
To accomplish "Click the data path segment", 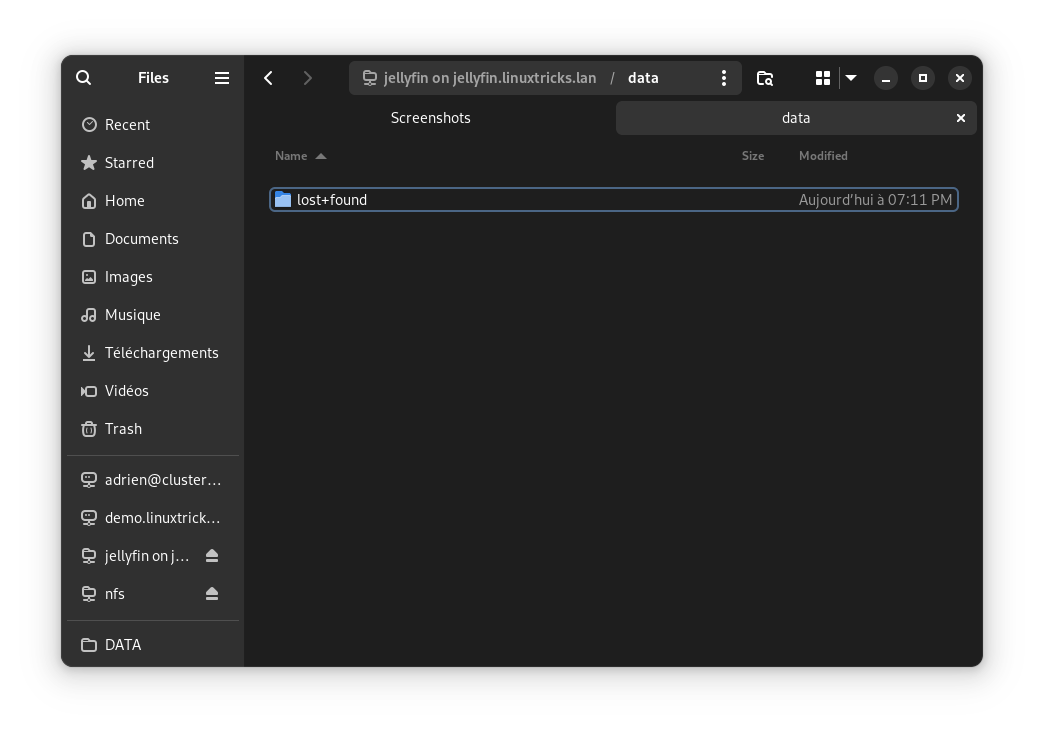I will point(643,78).
